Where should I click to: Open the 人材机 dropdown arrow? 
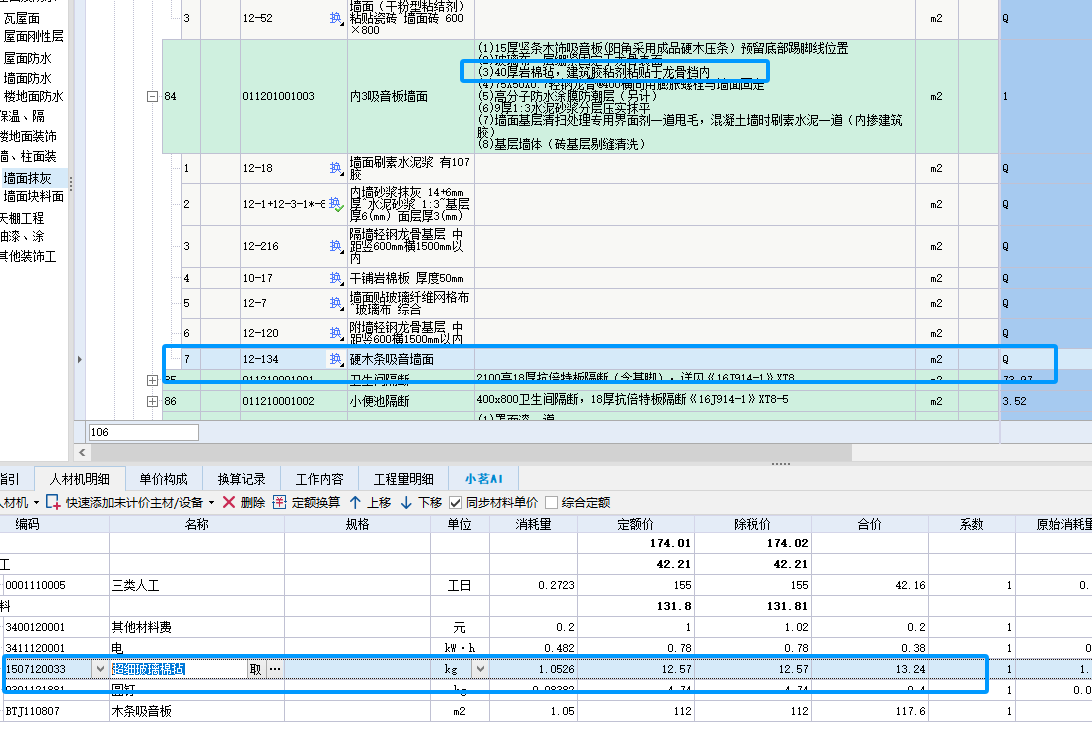point(36,502)
